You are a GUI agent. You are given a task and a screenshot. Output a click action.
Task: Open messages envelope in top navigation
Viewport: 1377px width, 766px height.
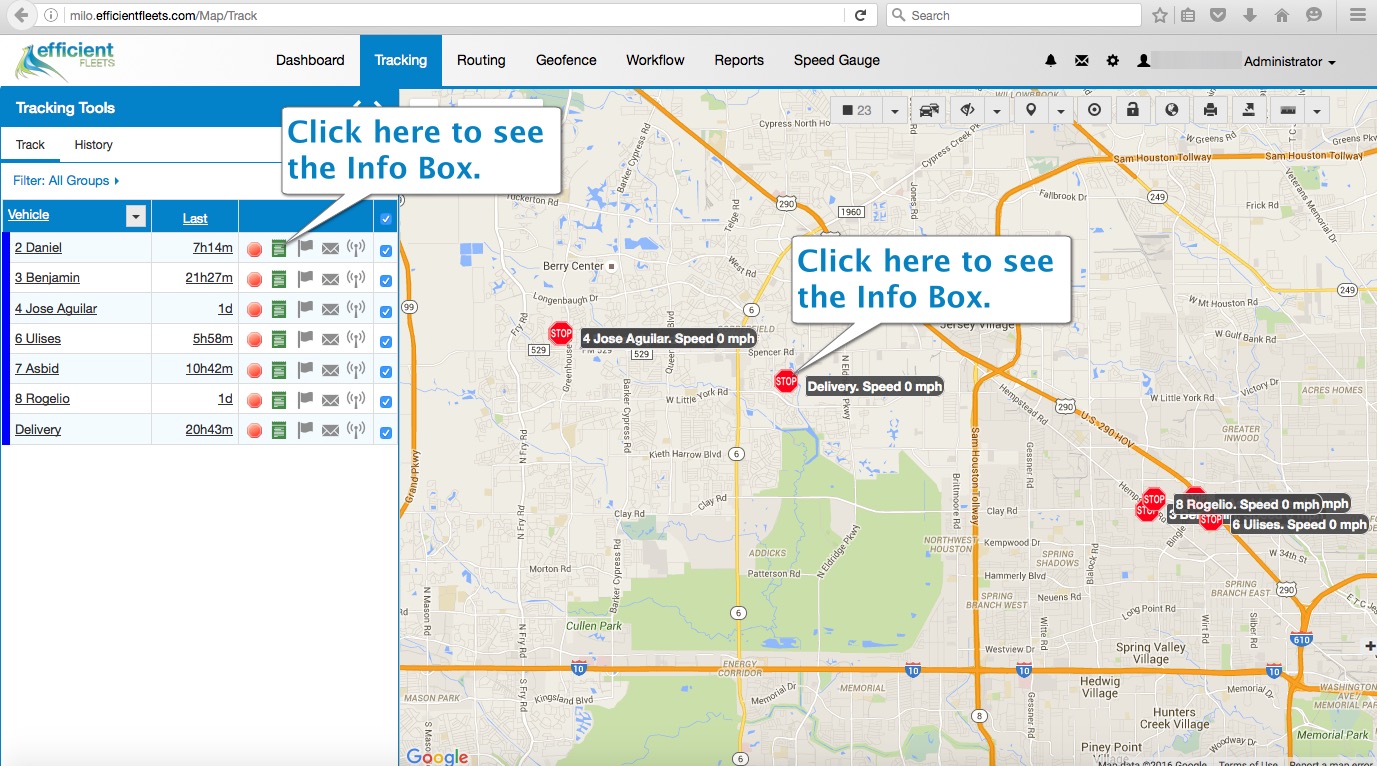[1082, 61]
